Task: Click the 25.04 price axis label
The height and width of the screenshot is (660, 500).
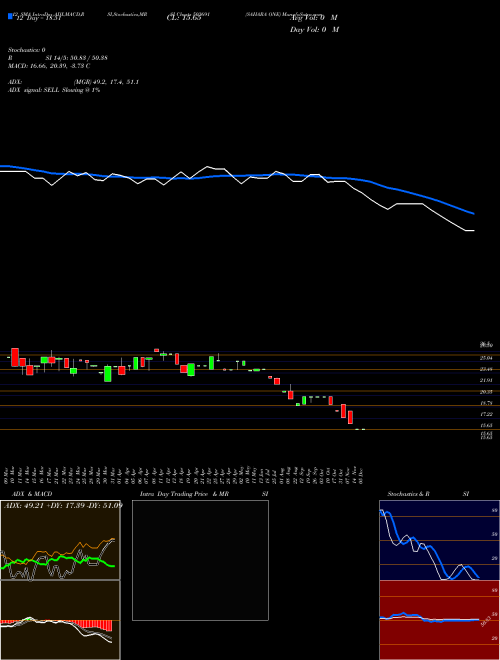Action: point(487,358)
